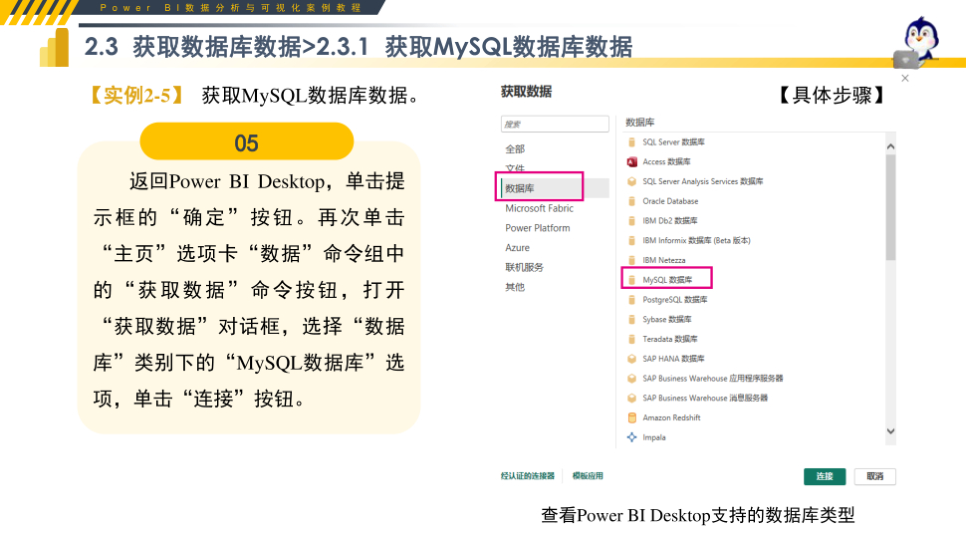Select SQL Server 数据库 entry

click(673, 142)
